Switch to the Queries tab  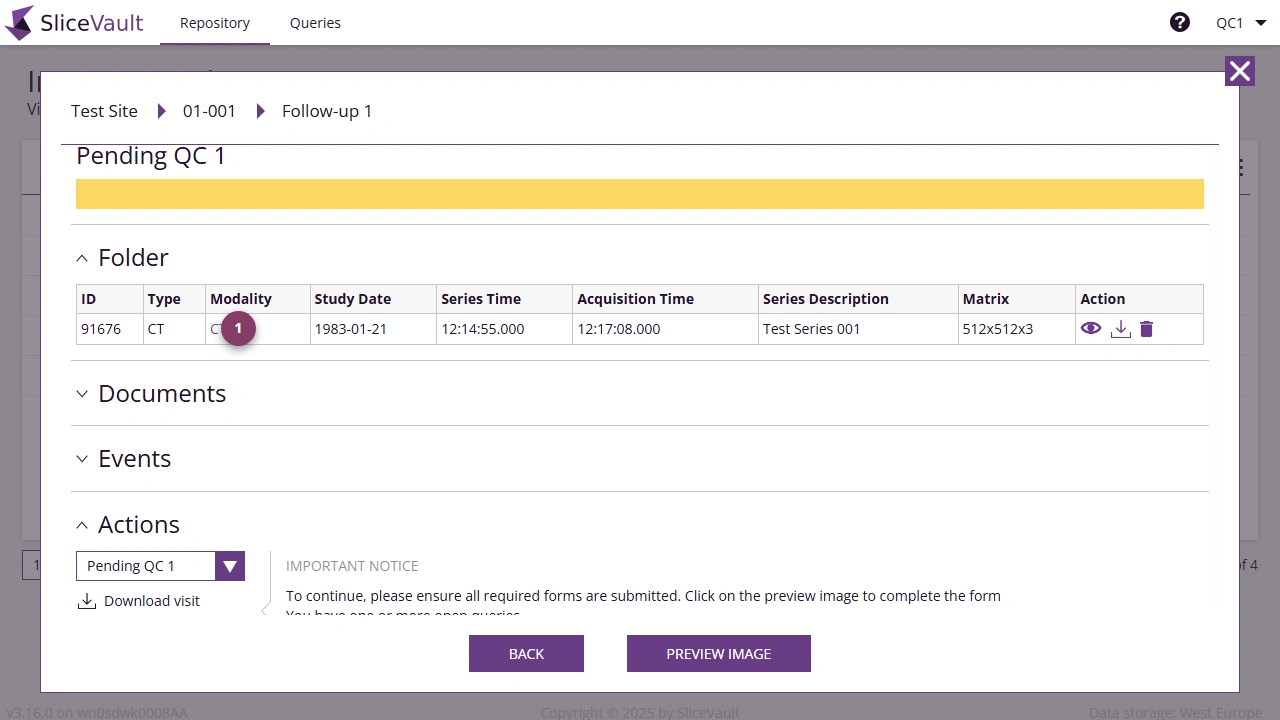coord(315,22)
